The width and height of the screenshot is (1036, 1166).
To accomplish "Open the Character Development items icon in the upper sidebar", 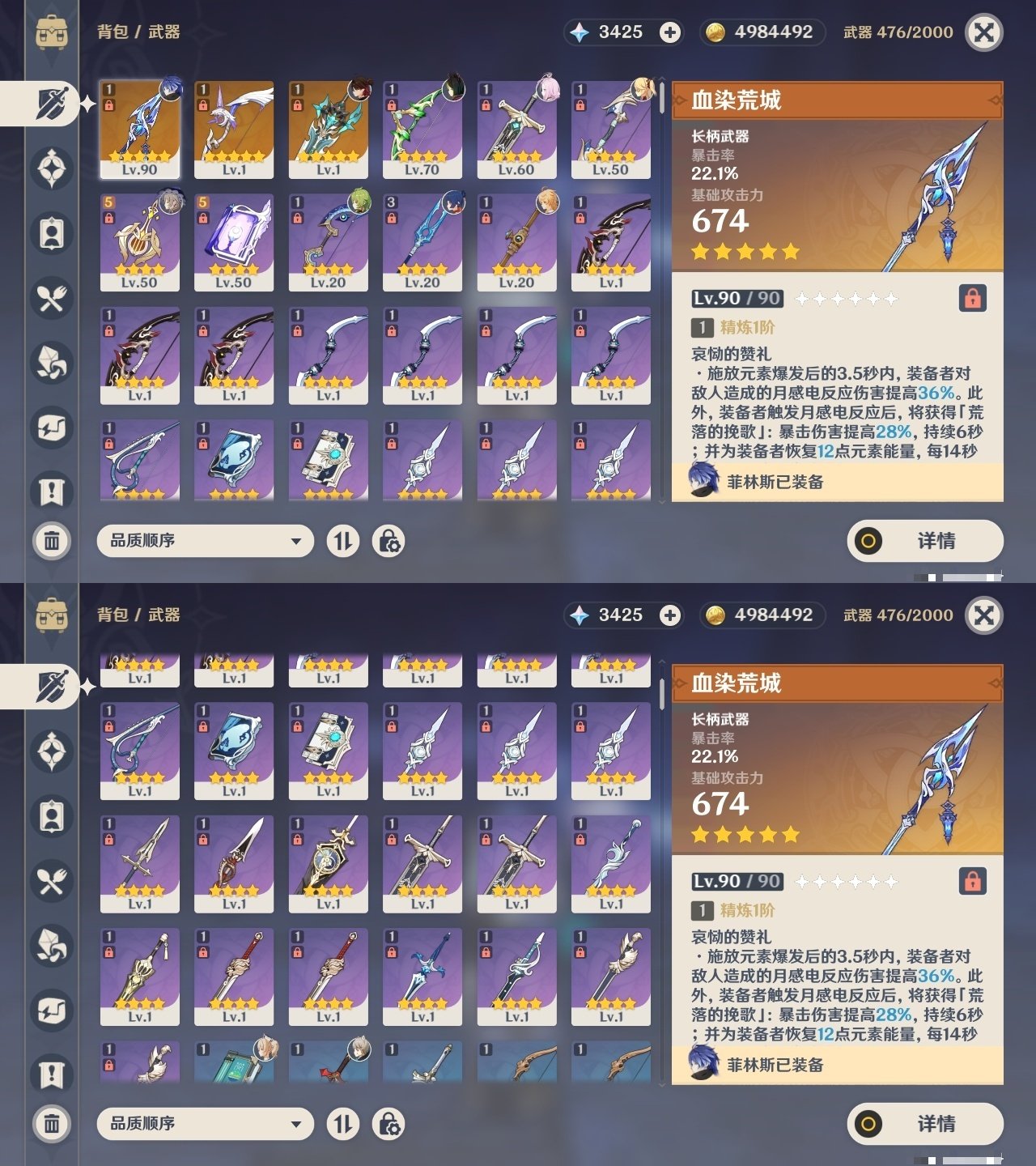I will 52,233.
